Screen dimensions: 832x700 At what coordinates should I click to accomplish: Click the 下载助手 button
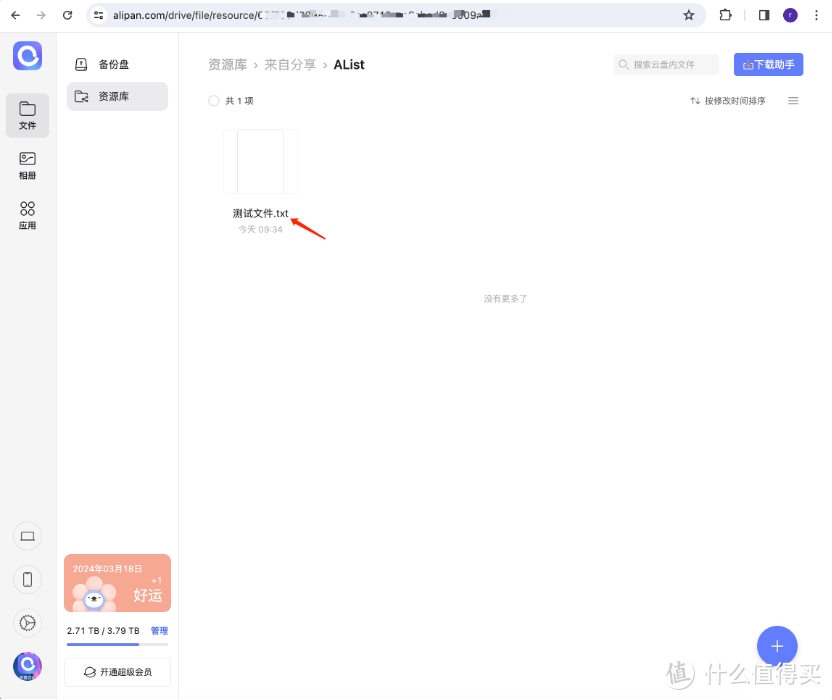coord(768,65)
